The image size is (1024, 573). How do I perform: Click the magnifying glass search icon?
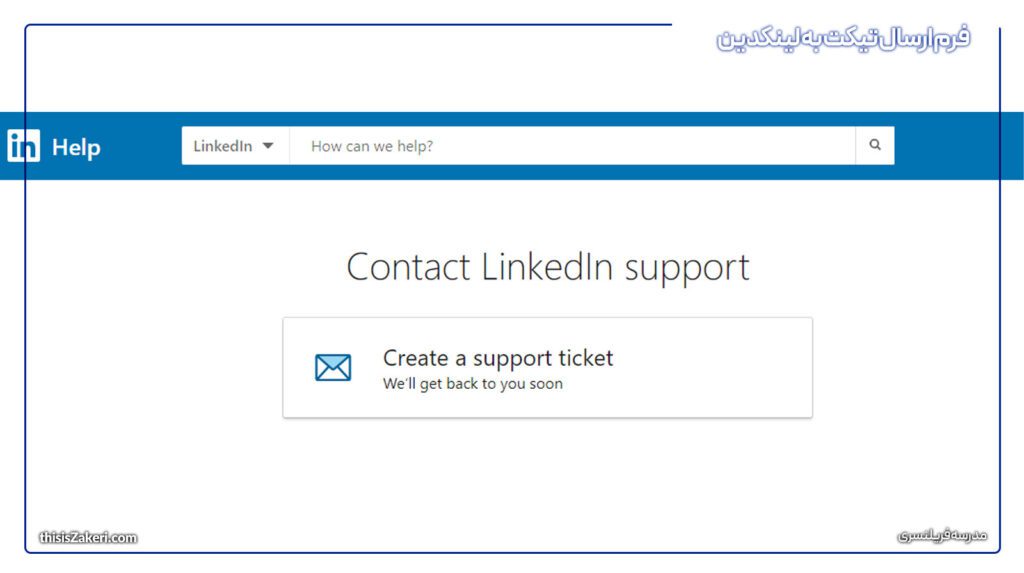[875, 145]
